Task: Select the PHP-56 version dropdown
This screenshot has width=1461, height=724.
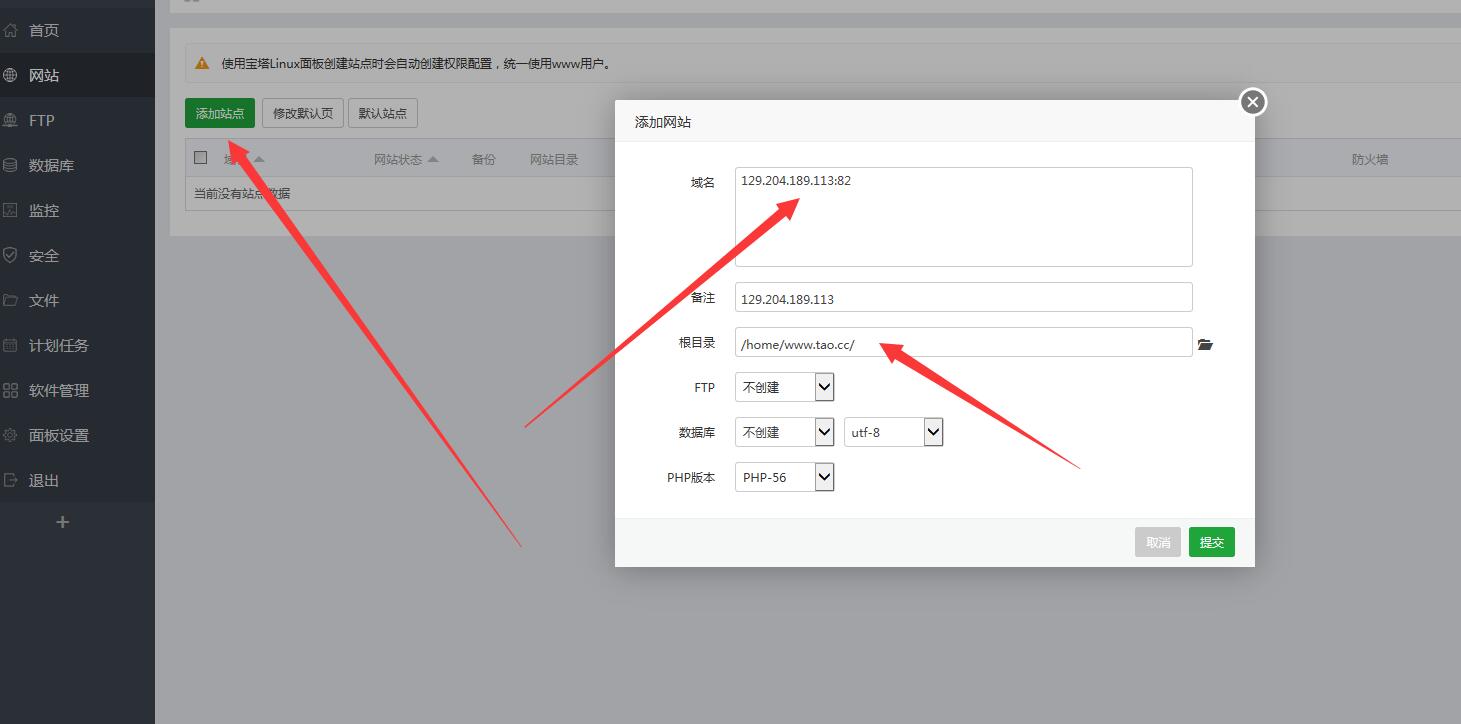Action: pos(784,477)
